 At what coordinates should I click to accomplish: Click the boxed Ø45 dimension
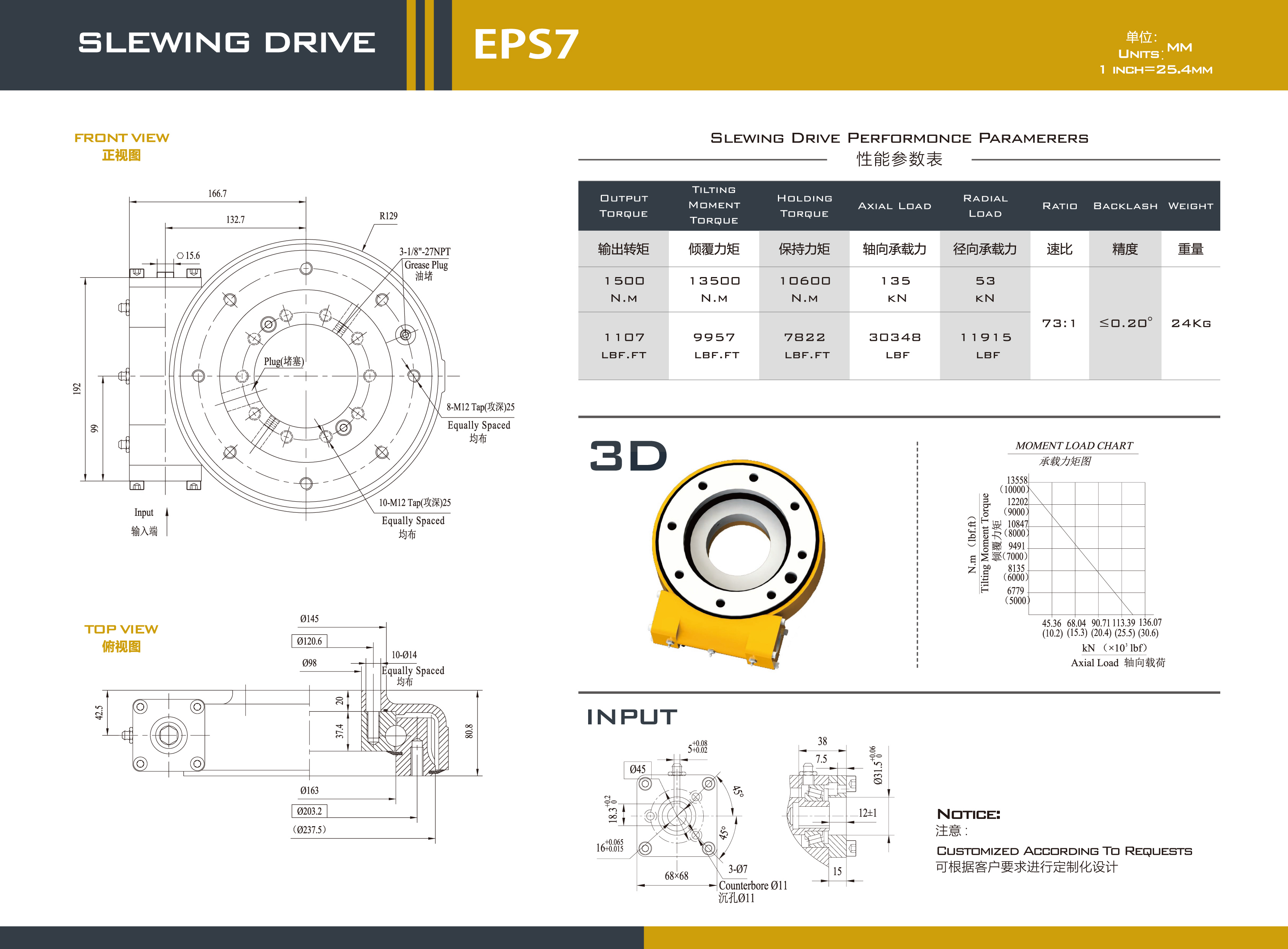637,769
